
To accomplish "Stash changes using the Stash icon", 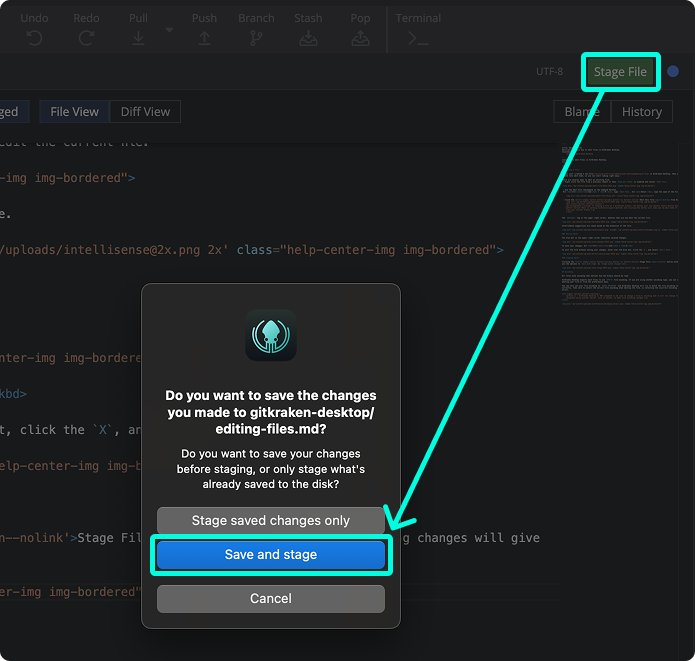I will [x=308, y=37].
